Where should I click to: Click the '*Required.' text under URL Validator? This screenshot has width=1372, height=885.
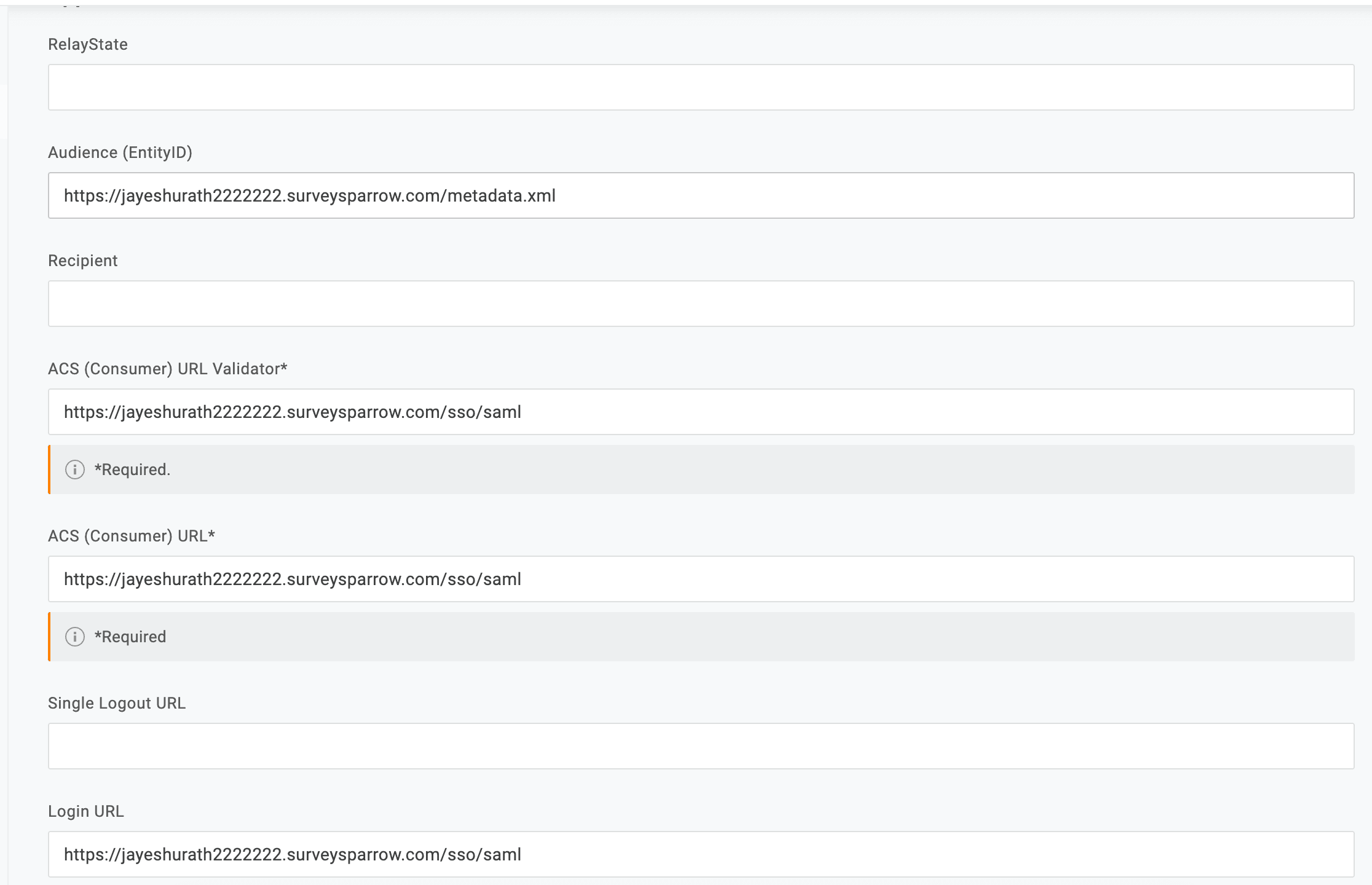click(132, 470)
